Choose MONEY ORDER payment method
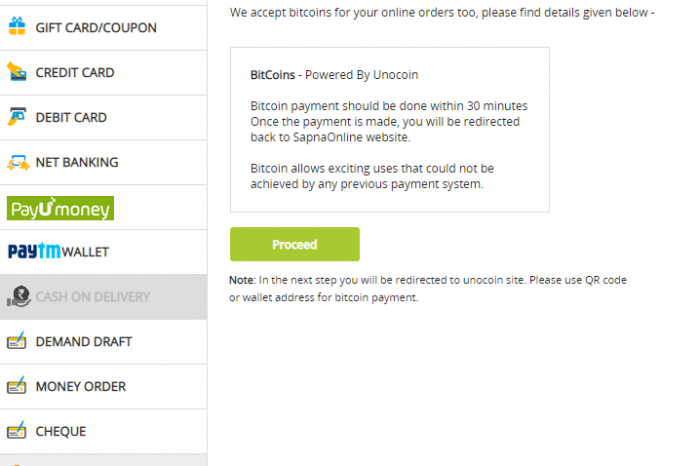700x466 pixels. tap(103, 387)
